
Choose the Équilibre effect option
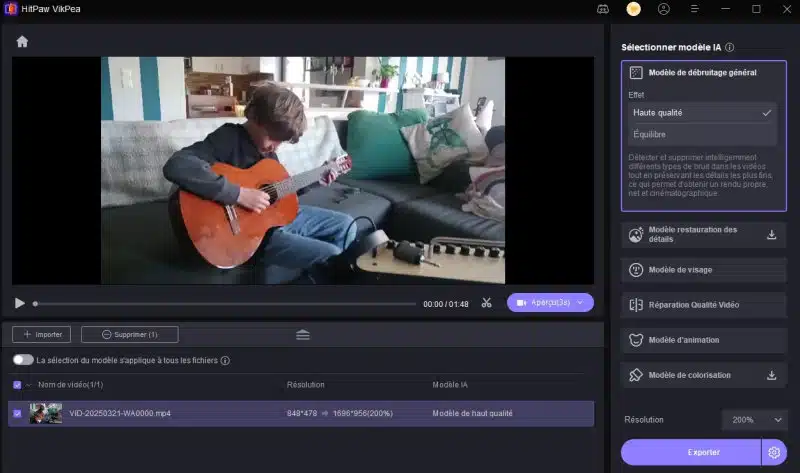point(702,134)
